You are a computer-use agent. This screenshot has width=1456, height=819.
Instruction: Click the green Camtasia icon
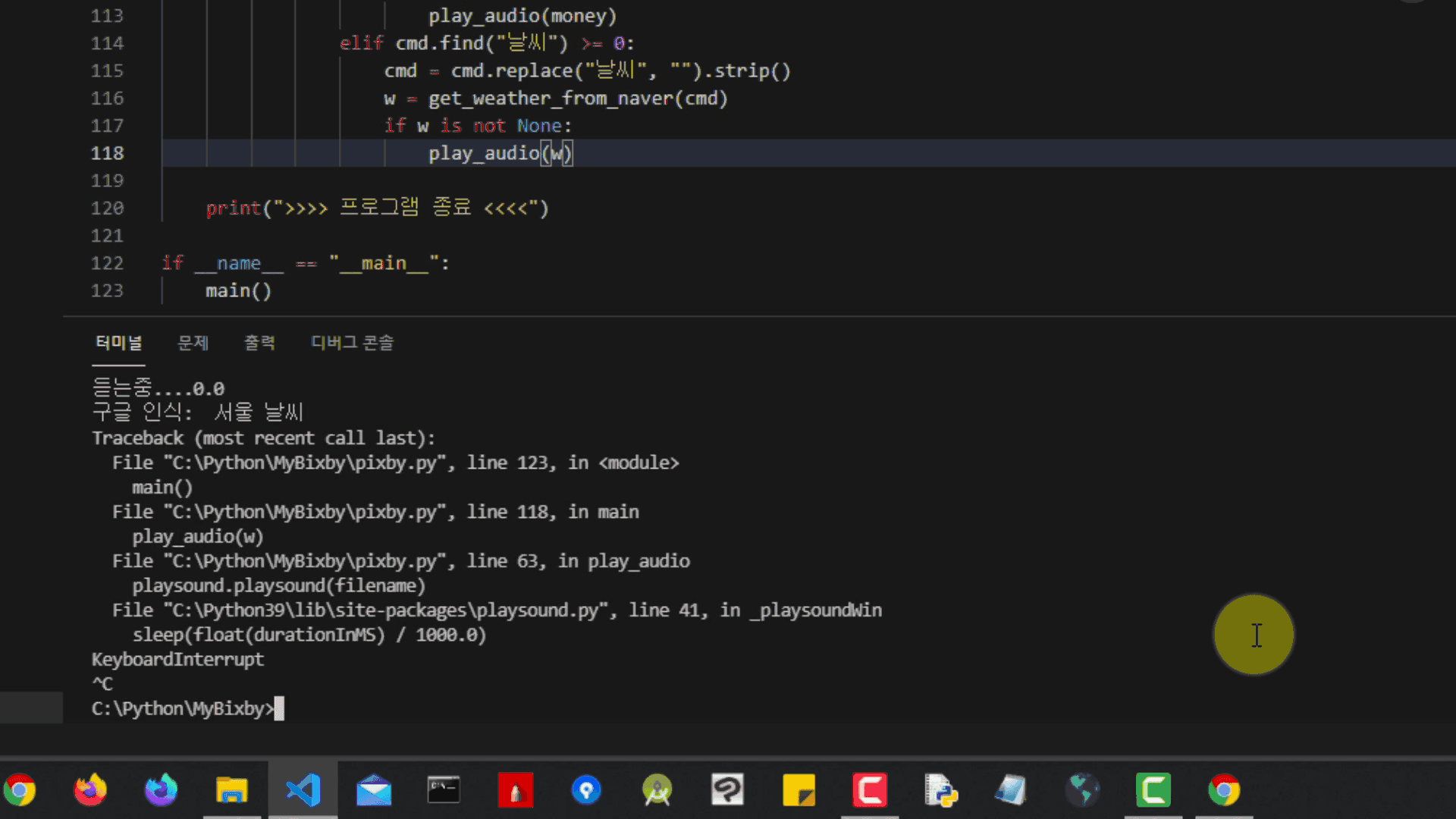(x=1153, y=790)
